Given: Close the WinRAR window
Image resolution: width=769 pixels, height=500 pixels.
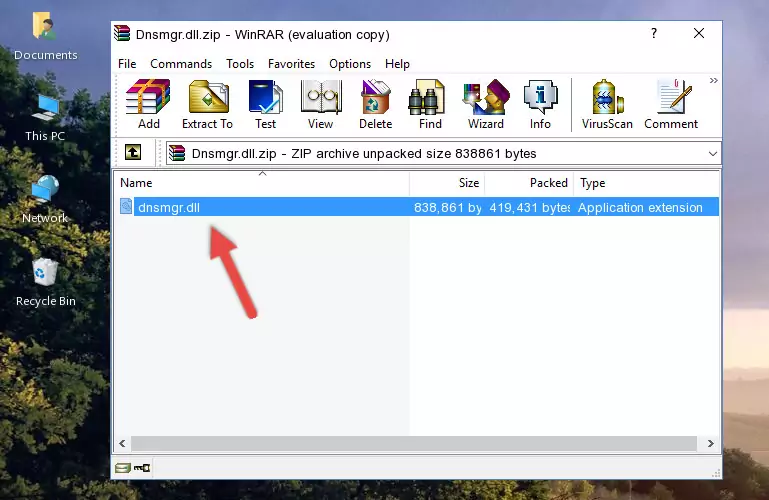Looking at the screenshot, I should pos(699,33).
